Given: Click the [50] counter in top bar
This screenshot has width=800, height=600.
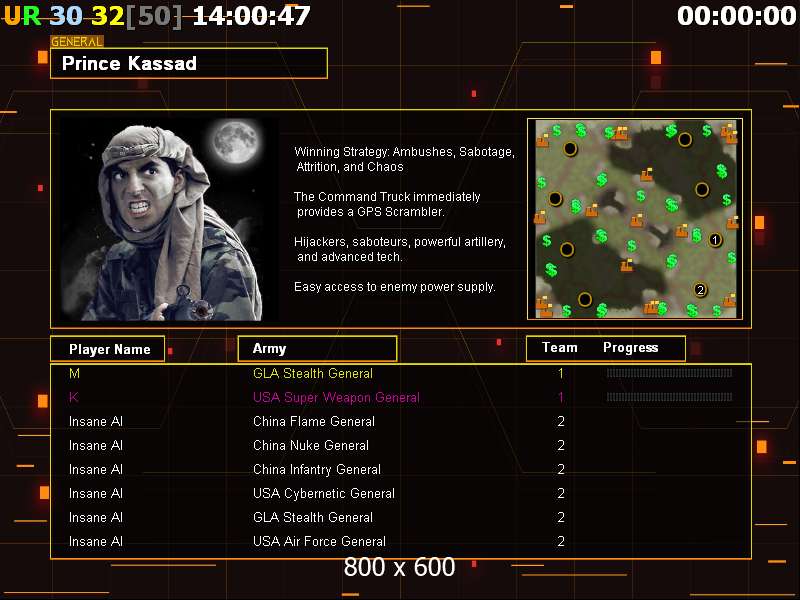Looking at the screenshot, I should [154, 16].
